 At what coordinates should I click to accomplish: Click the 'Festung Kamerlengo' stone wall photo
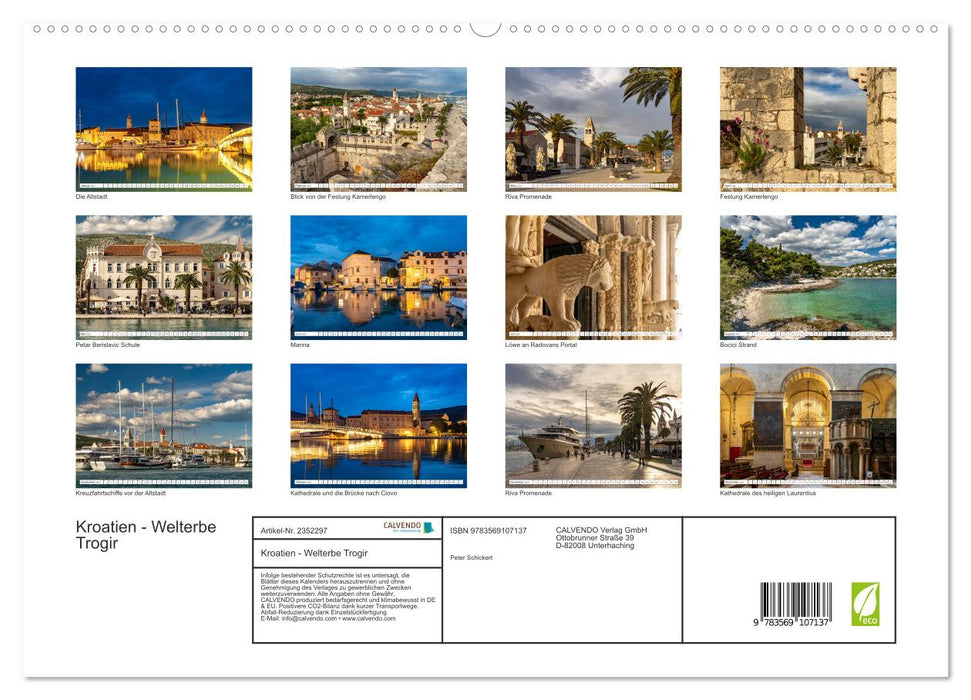(808, 129)
